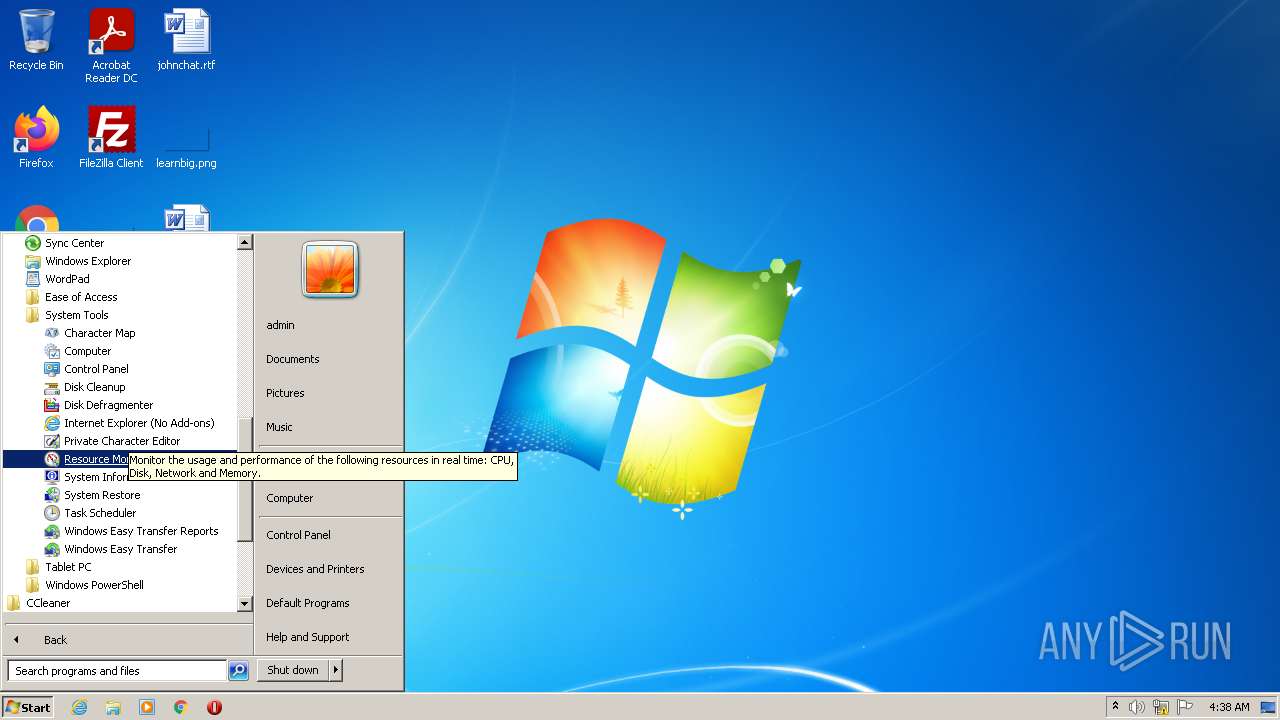Open Music from the Start menu

[279, 427]
